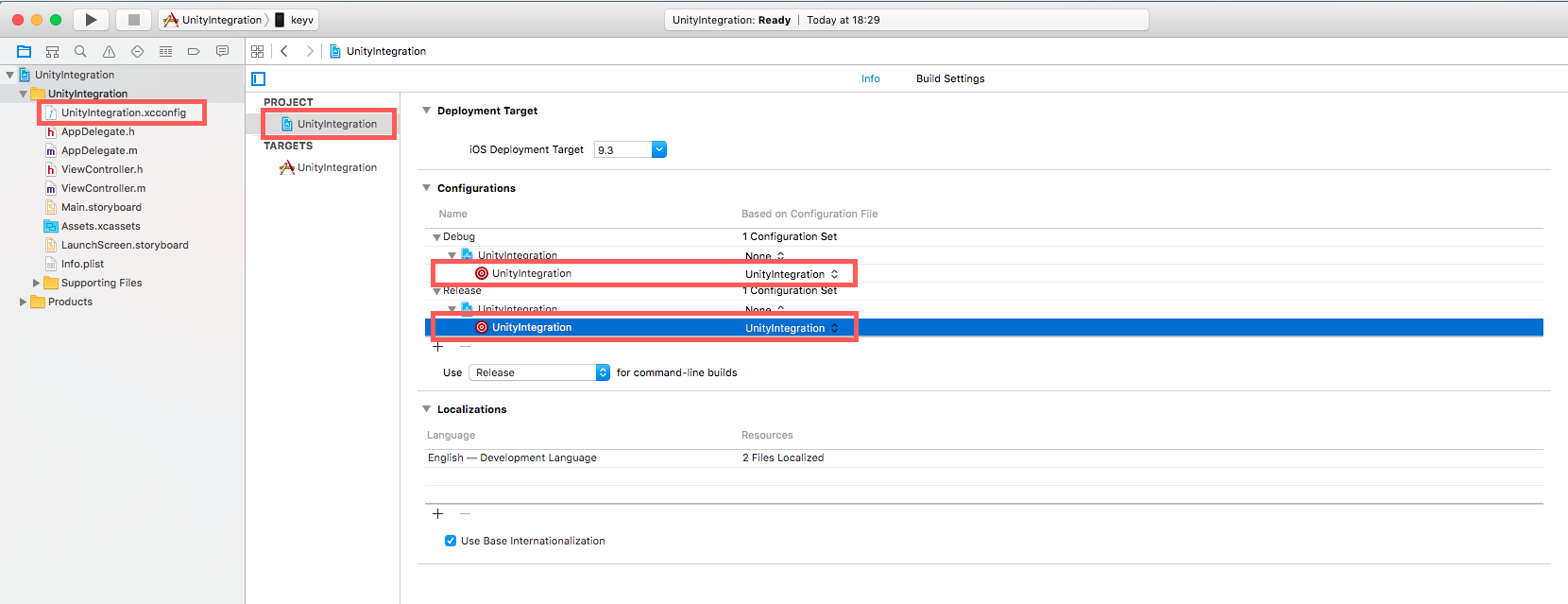Open the Breakpoint navigator icon
The width and height of the screenshot is (1568, 604).
194,51
